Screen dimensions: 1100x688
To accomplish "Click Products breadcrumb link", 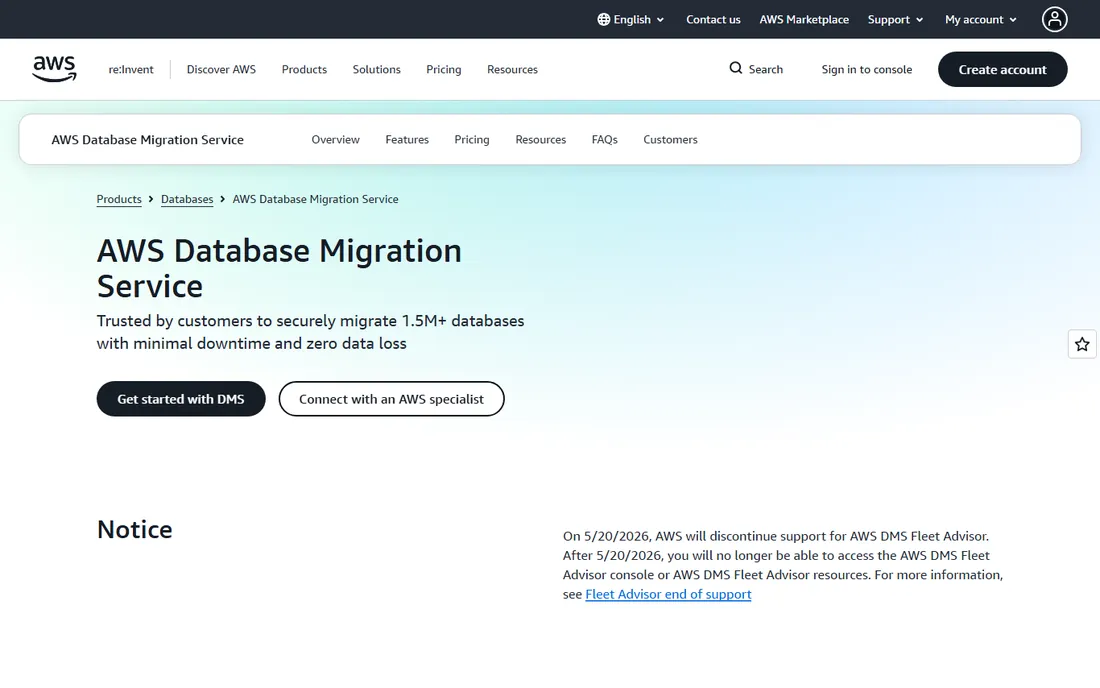I will 119,199.
